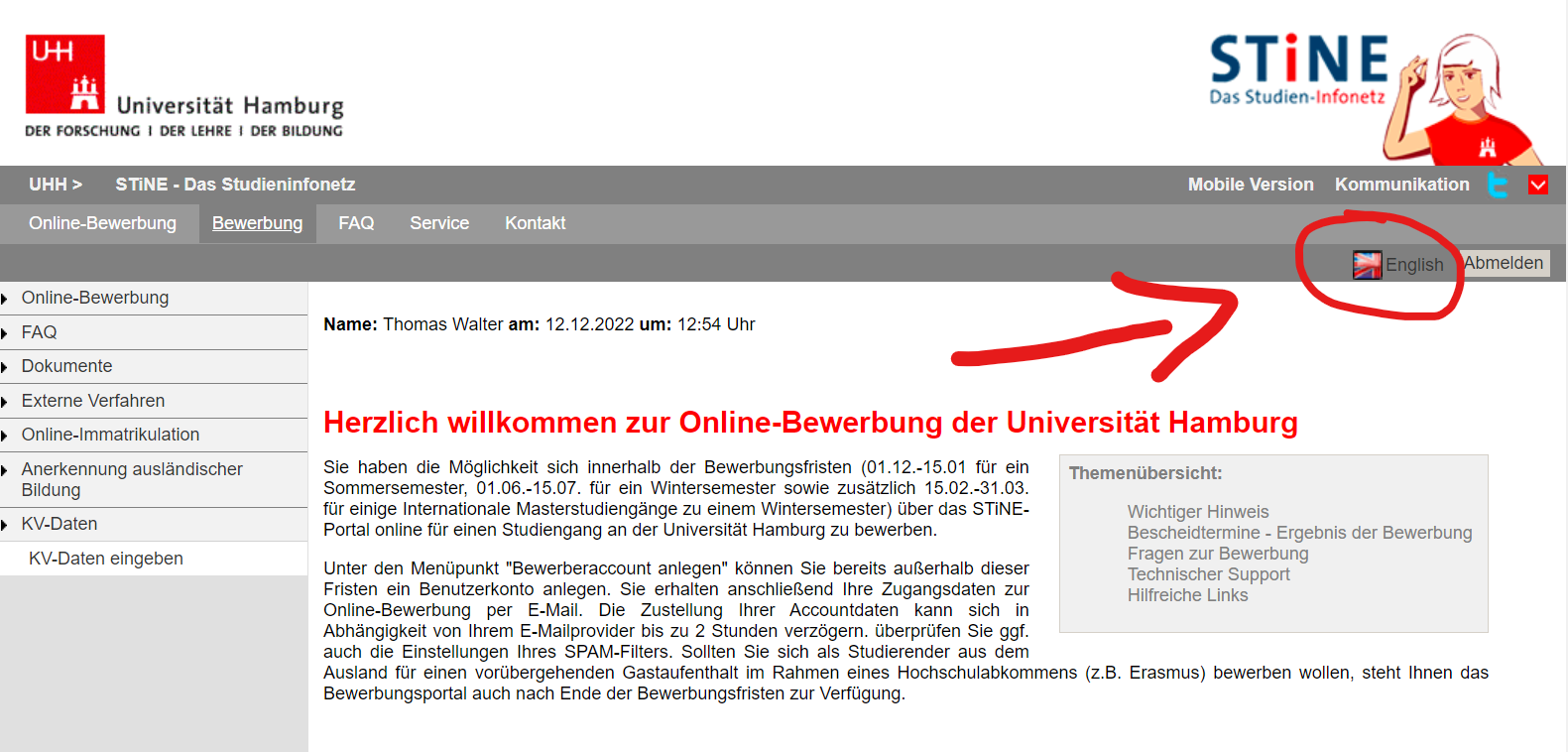The width and height of the screenshot is (1568, 752).
Task: Expand the red dropdown arrow icon
Action: click(1538, 185)
